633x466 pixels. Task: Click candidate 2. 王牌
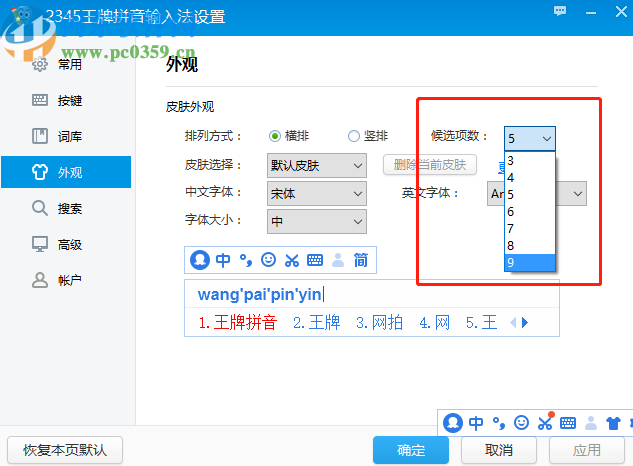[316, 323]
